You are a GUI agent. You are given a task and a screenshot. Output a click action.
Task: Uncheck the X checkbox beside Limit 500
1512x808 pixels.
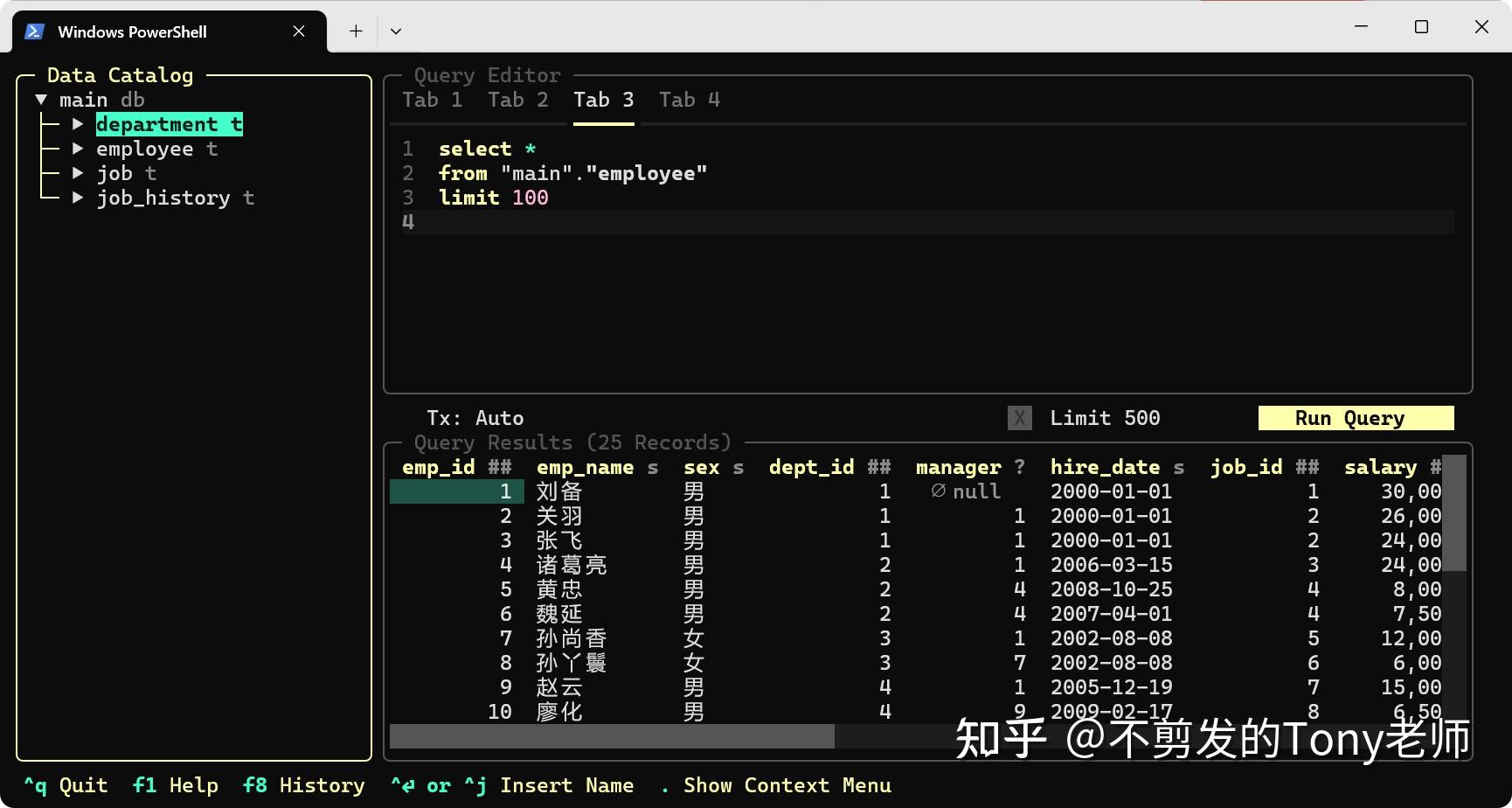[1019, 418]
